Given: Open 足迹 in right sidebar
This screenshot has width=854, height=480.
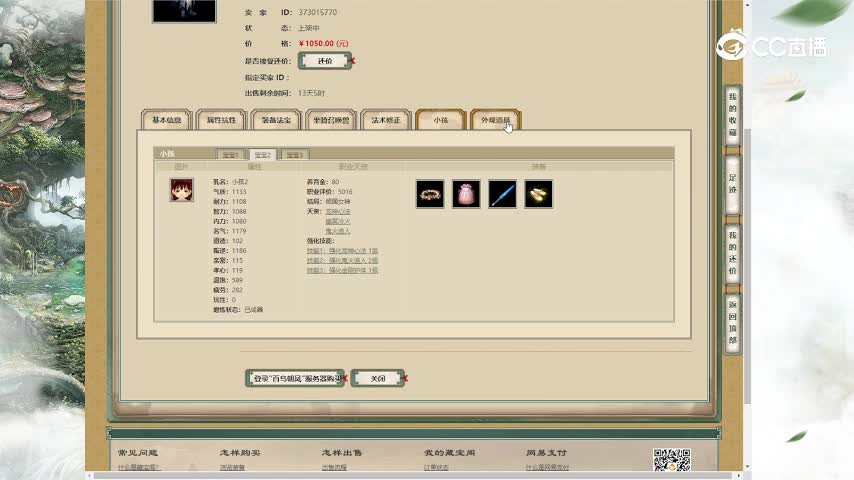Looking at the screenshot, I should pyautogui.click(x=733, y=184).
